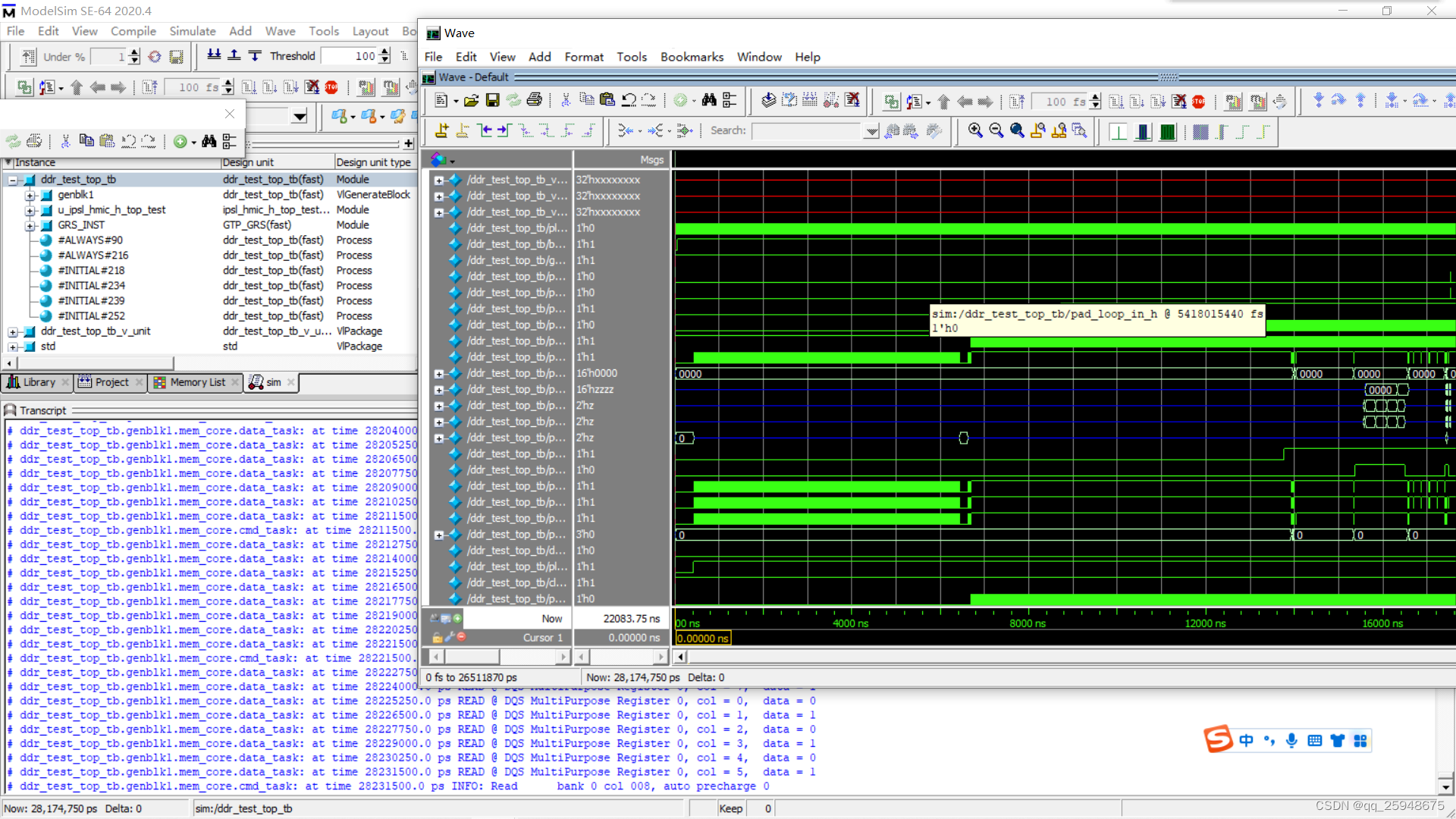Toggle the green filled waveform format button

(1168, 131)
